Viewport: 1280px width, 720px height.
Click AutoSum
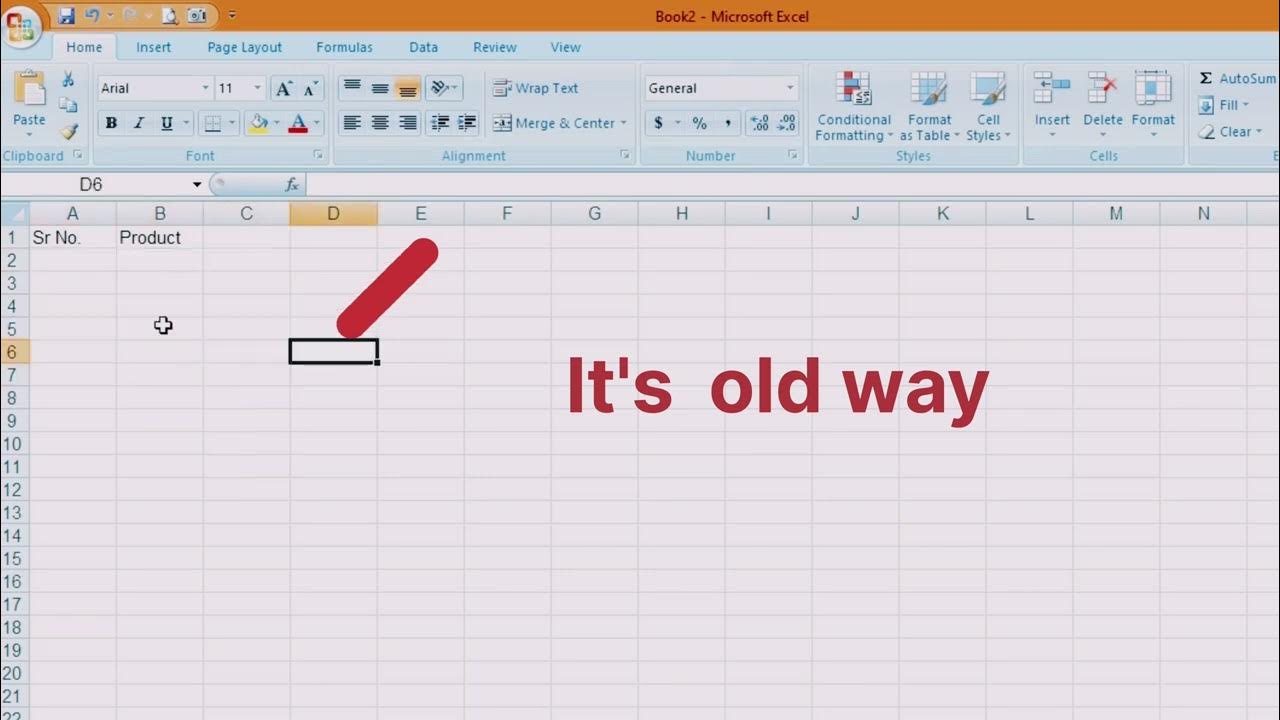[1237, 78]
